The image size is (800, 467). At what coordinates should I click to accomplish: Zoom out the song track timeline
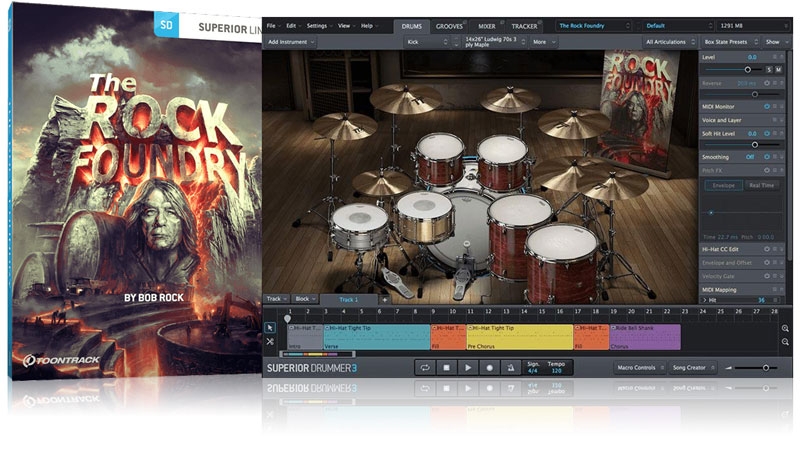[x=785, y=341]
